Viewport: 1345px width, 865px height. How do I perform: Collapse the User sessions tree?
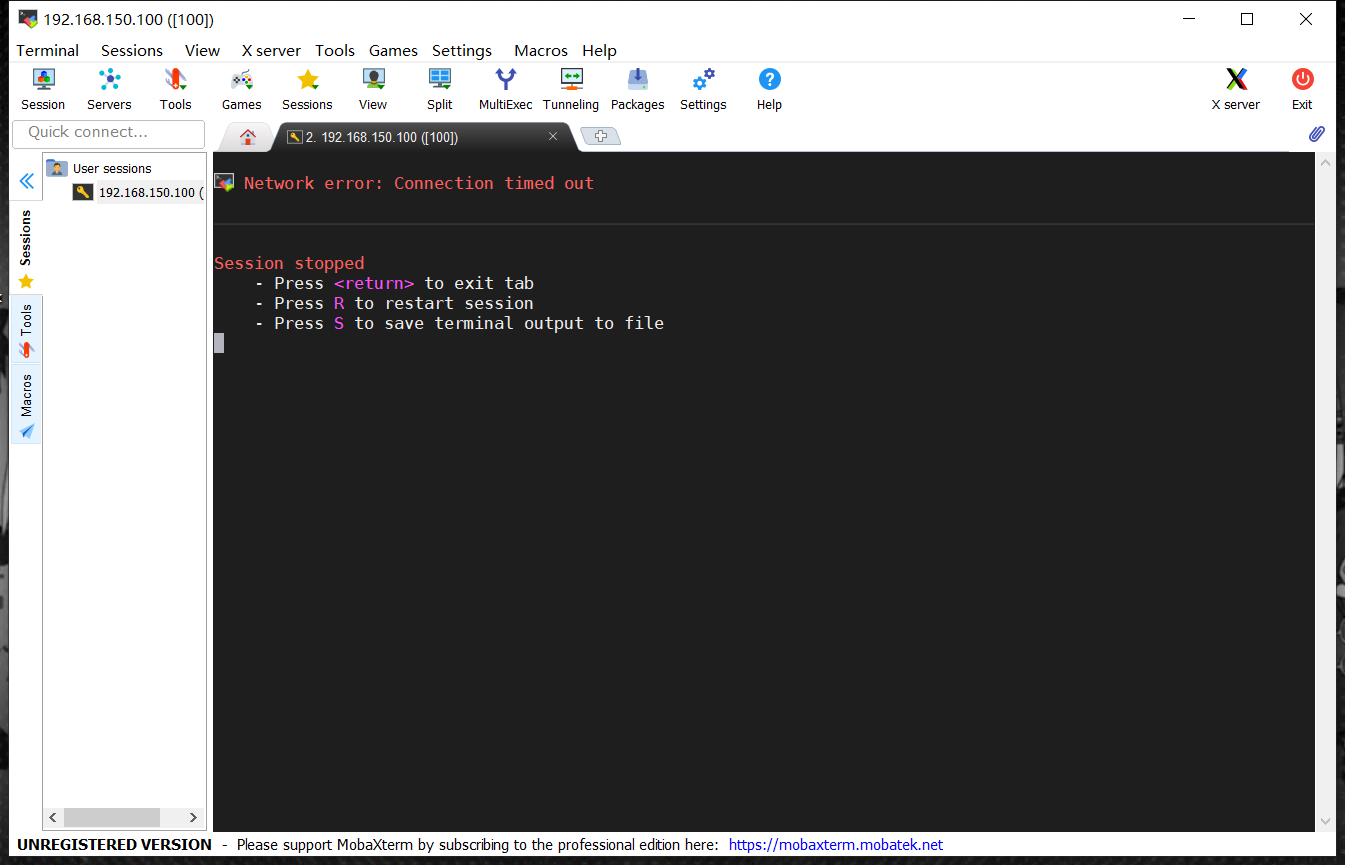pos(57,168)
